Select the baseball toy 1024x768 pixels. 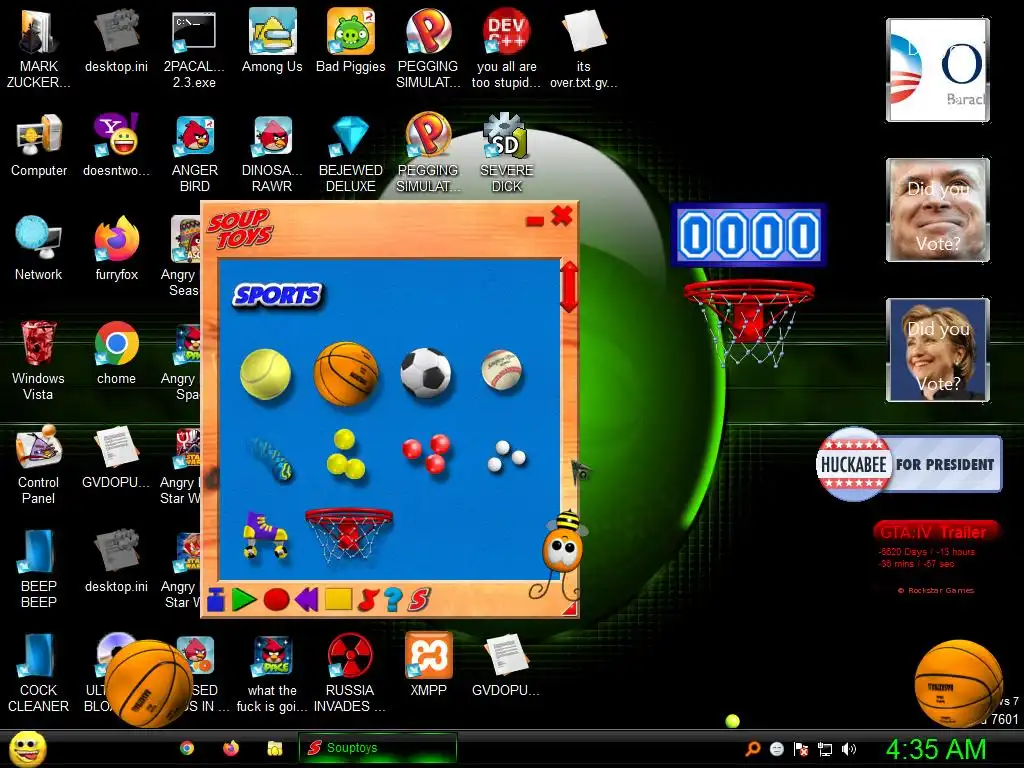[502, 370]
